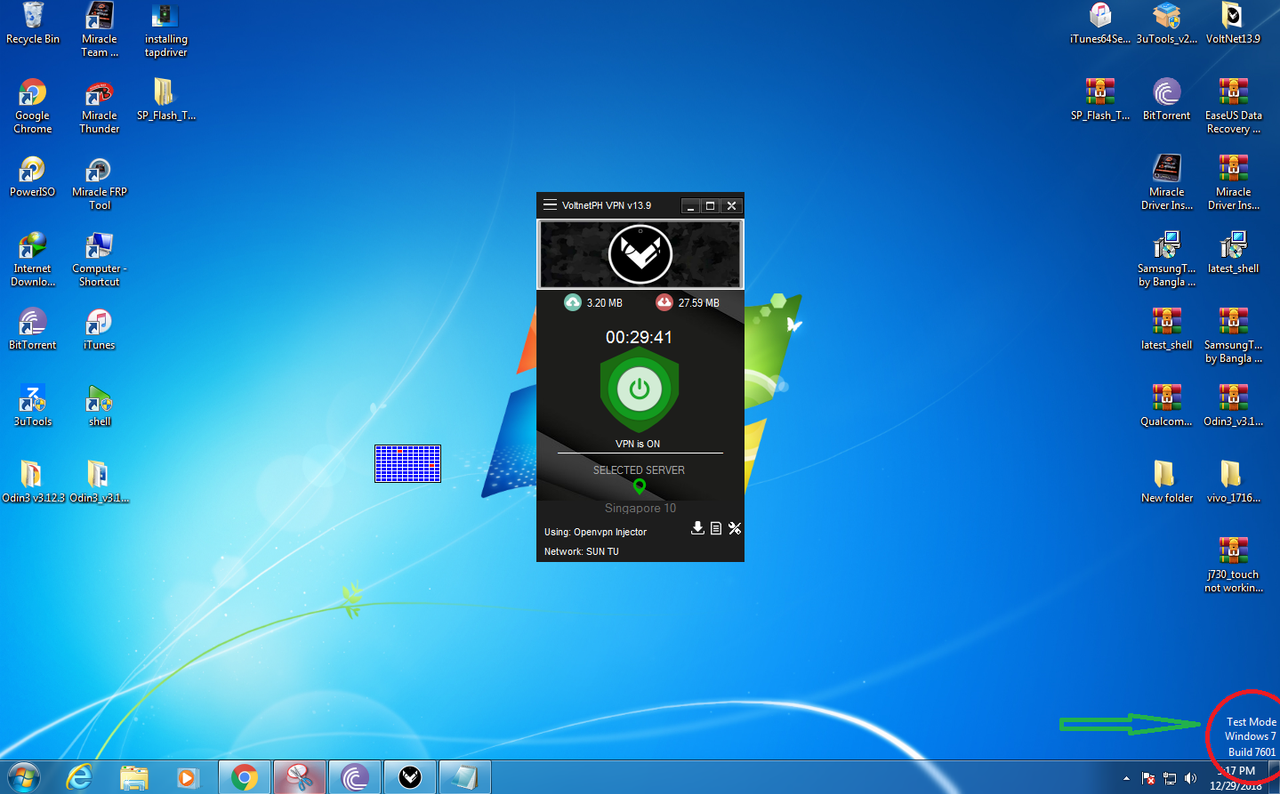Image resolution: width=1280 pixels, height=794 pixels.
Task: Select the installing tapdriver file icon
Action: (166, 30)
